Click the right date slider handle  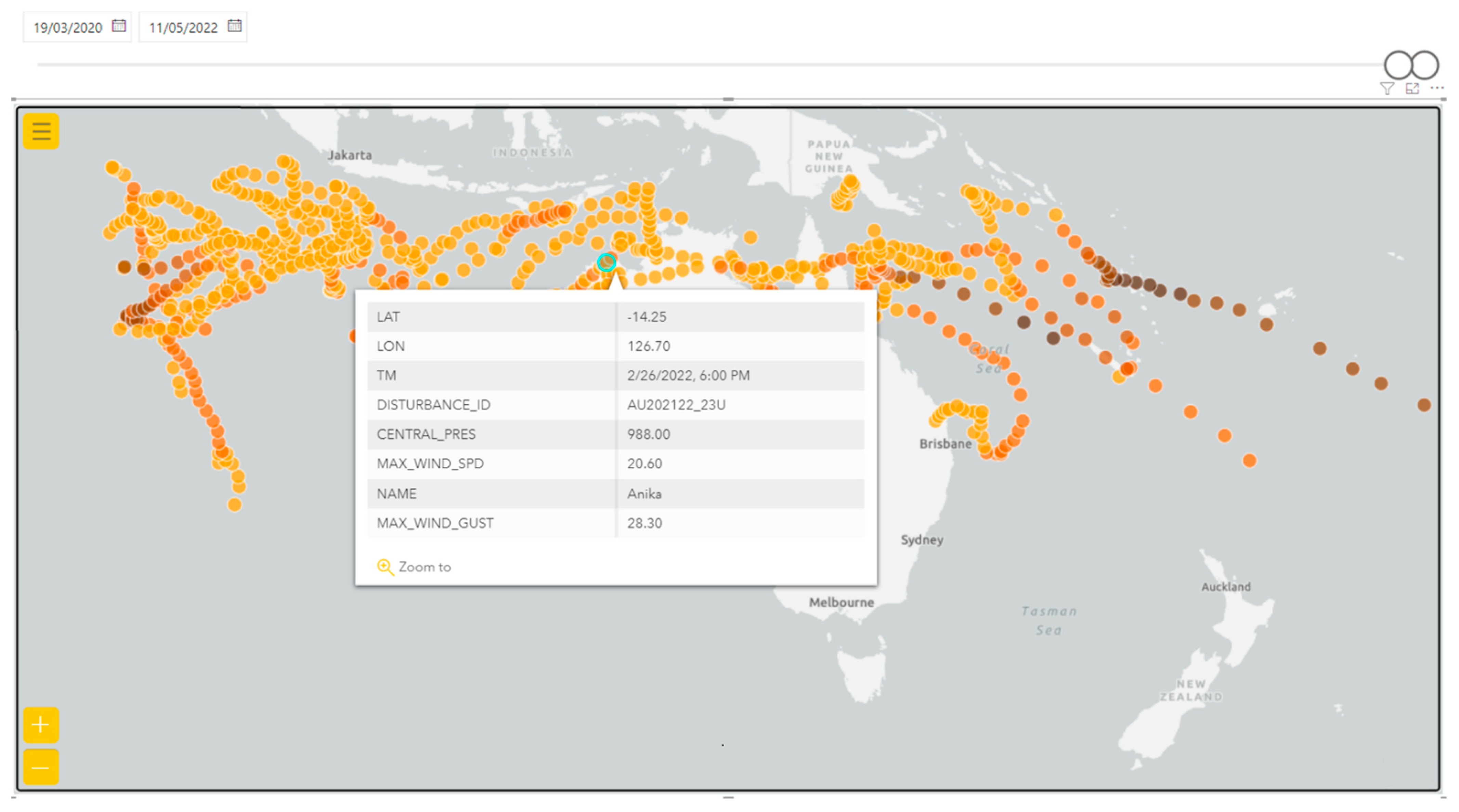point(1425,65)
